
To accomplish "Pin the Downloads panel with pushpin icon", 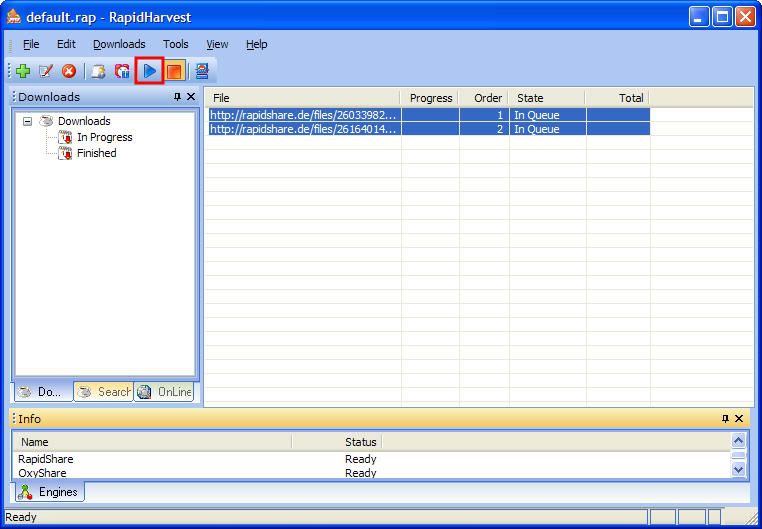I will [x=177, y=97].
